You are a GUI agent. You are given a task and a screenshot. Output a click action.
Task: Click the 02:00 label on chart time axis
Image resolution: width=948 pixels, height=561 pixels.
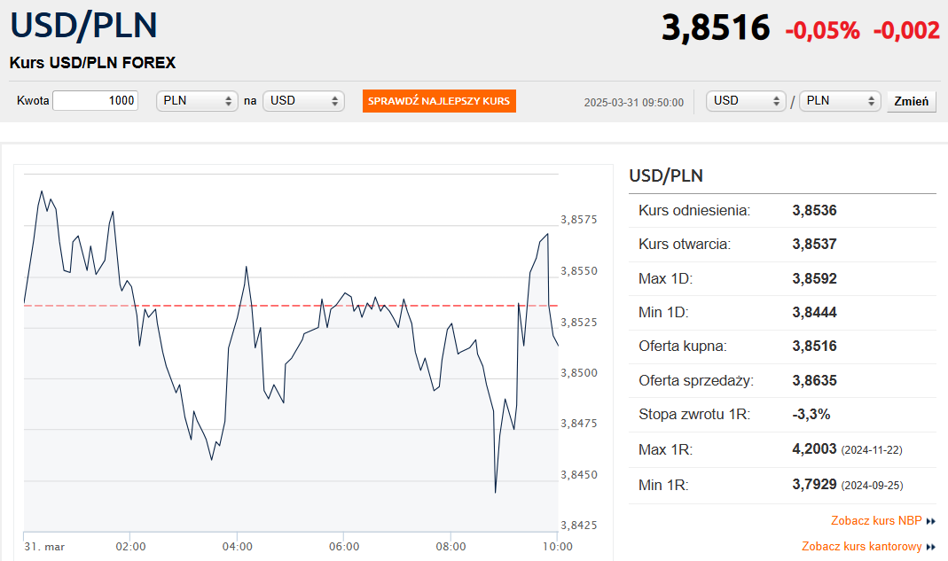[131, 546]
